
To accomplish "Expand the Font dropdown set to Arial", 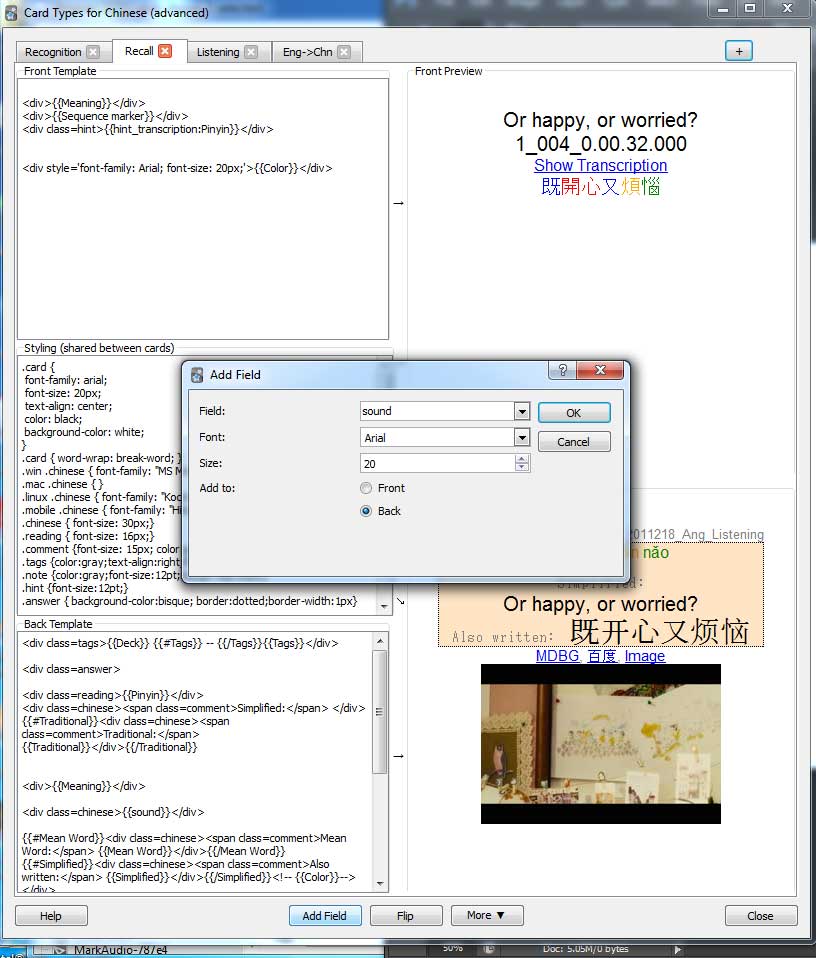I will point(521,437).
